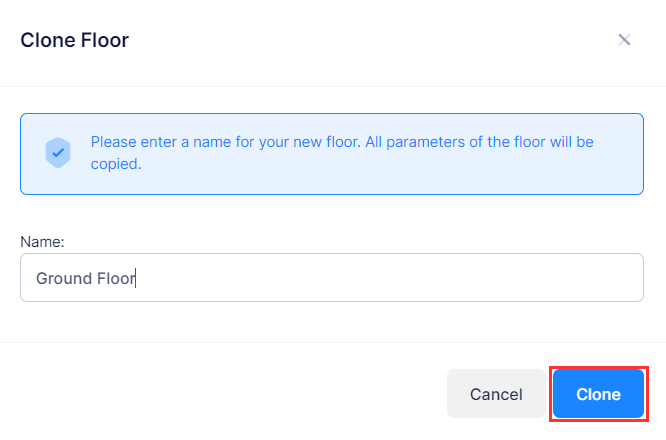Click the word "Please" in the info banner
The height and width of the screenshot is (440, 666).
(113, 142)
